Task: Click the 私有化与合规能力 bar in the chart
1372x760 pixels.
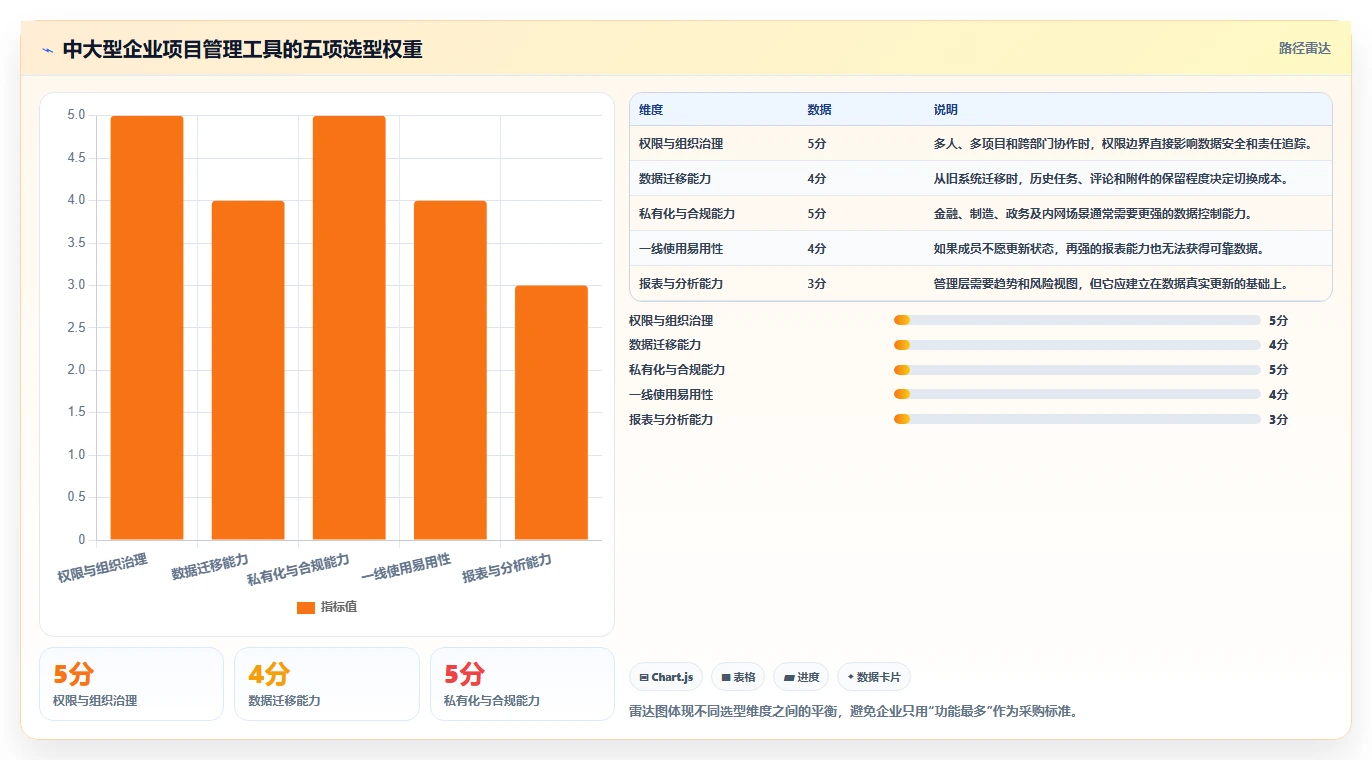Action: (x=349, y=328)
